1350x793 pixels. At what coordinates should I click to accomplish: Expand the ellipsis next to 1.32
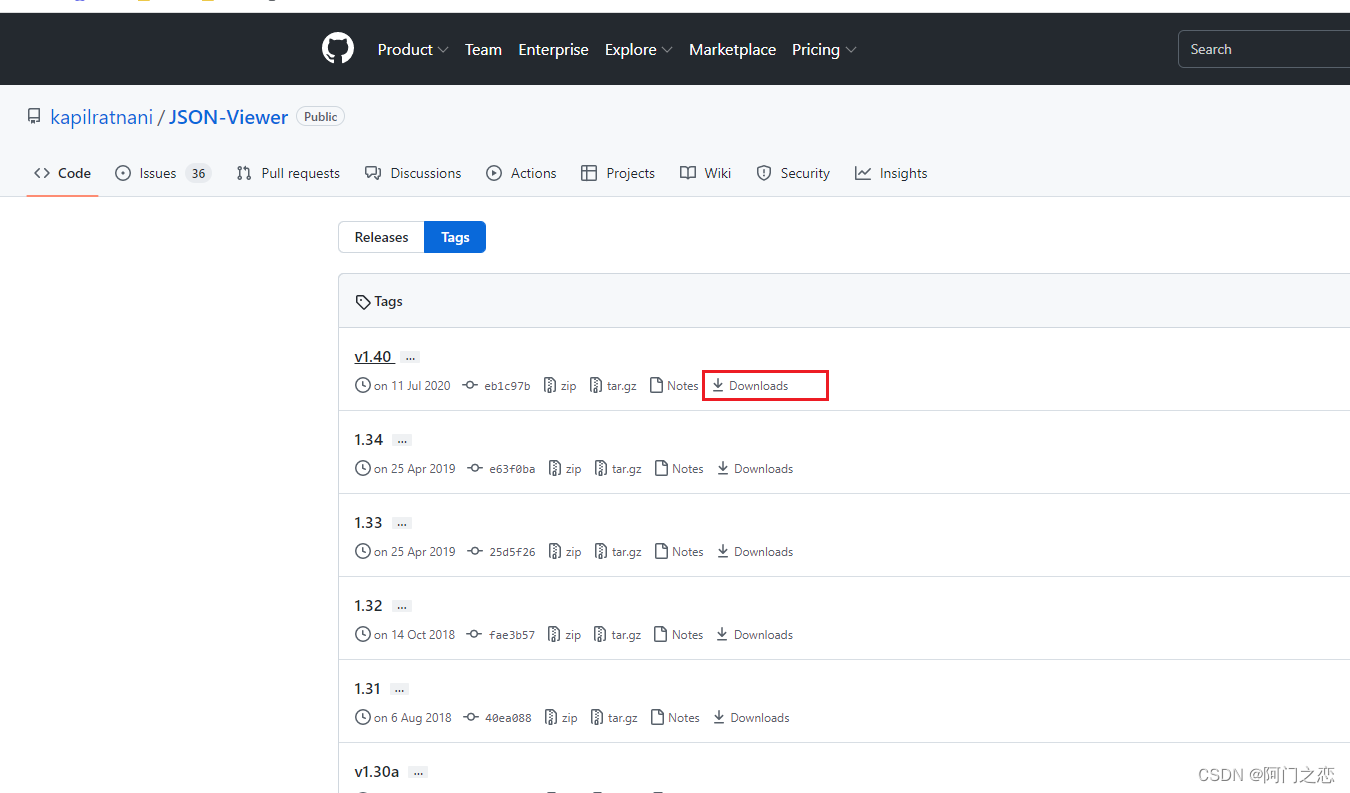click(402, 606)
